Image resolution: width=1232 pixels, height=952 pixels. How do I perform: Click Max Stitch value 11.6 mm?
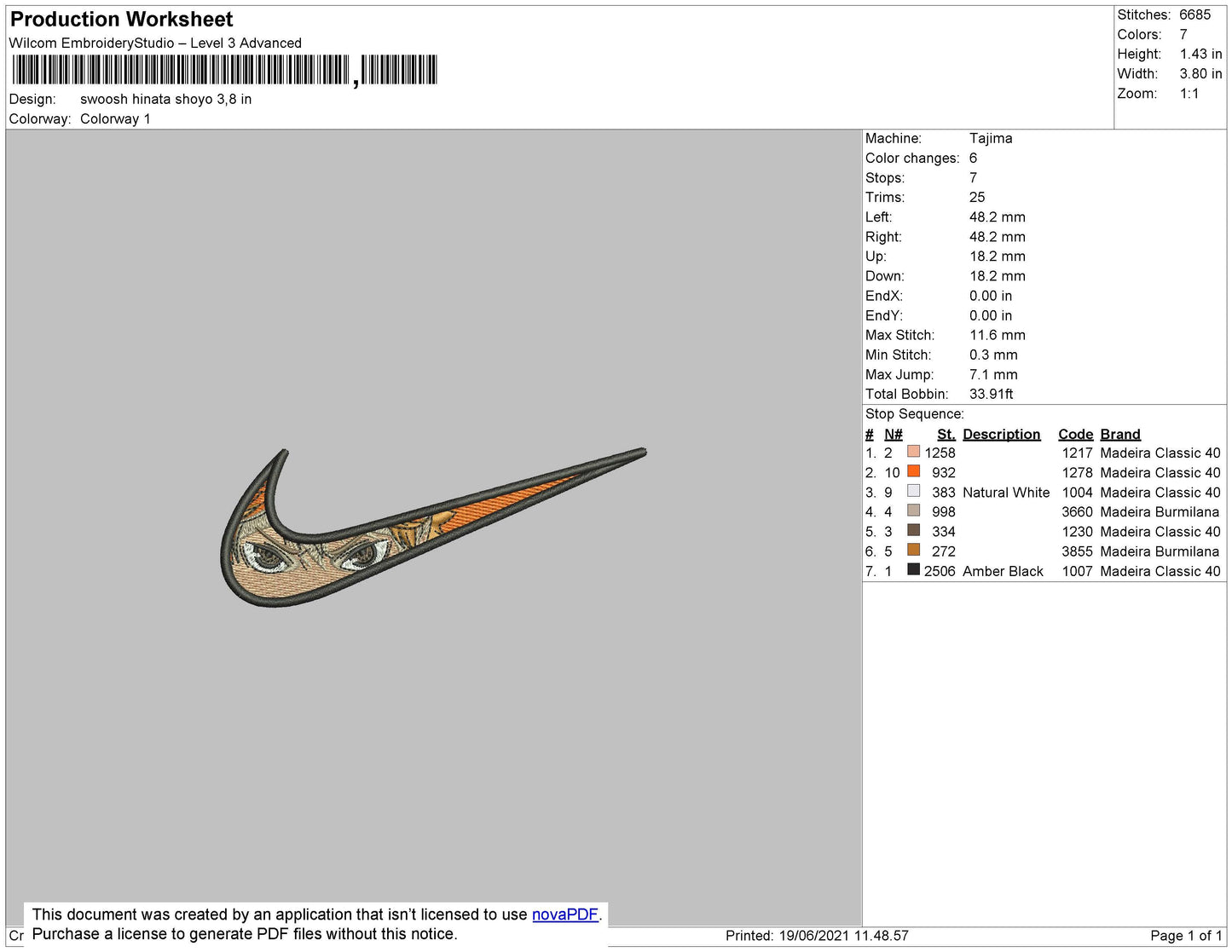(998, 335)
